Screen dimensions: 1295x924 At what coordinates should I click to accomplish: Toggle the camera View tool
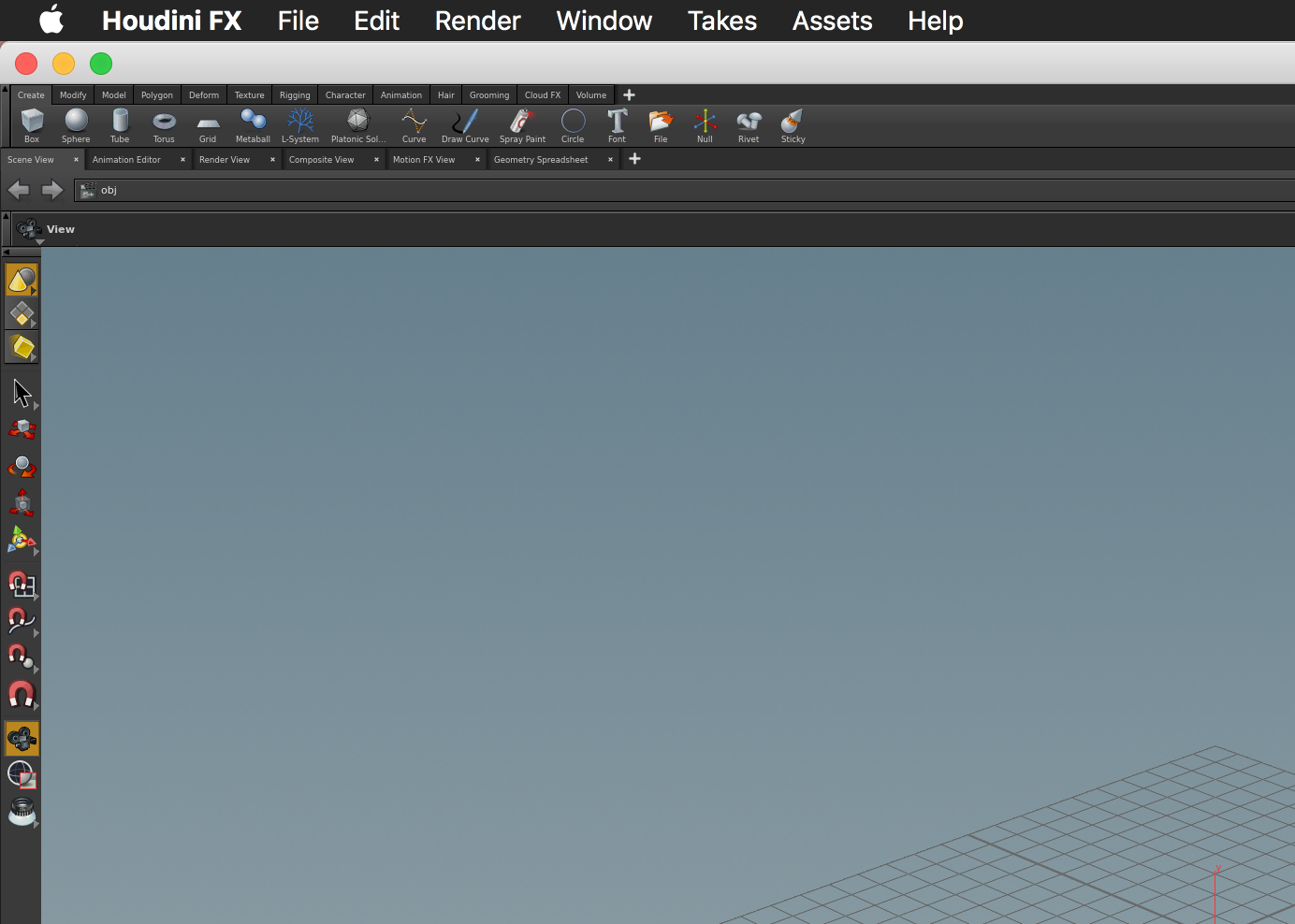[x=22, y=739]
